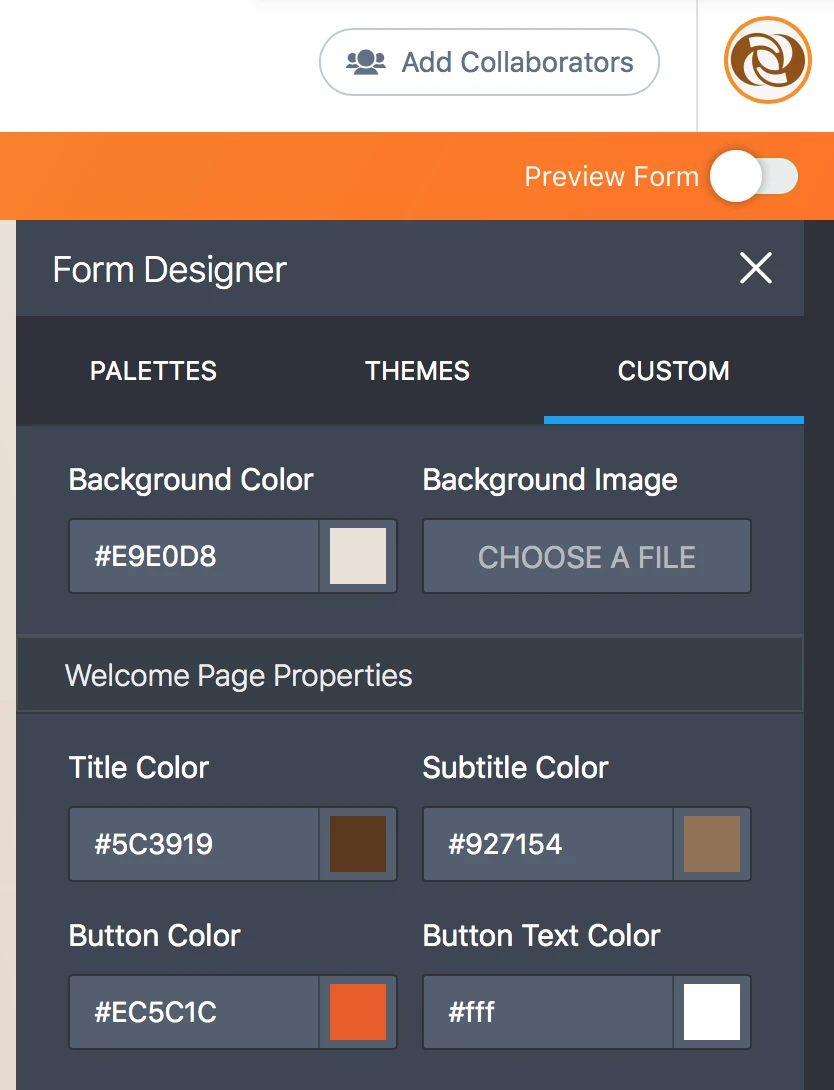Viewport: 834px width, 1090px height.
Task: Click the Button Text Color hex field
Action: pyautogui.click(x=547, y=1012)
